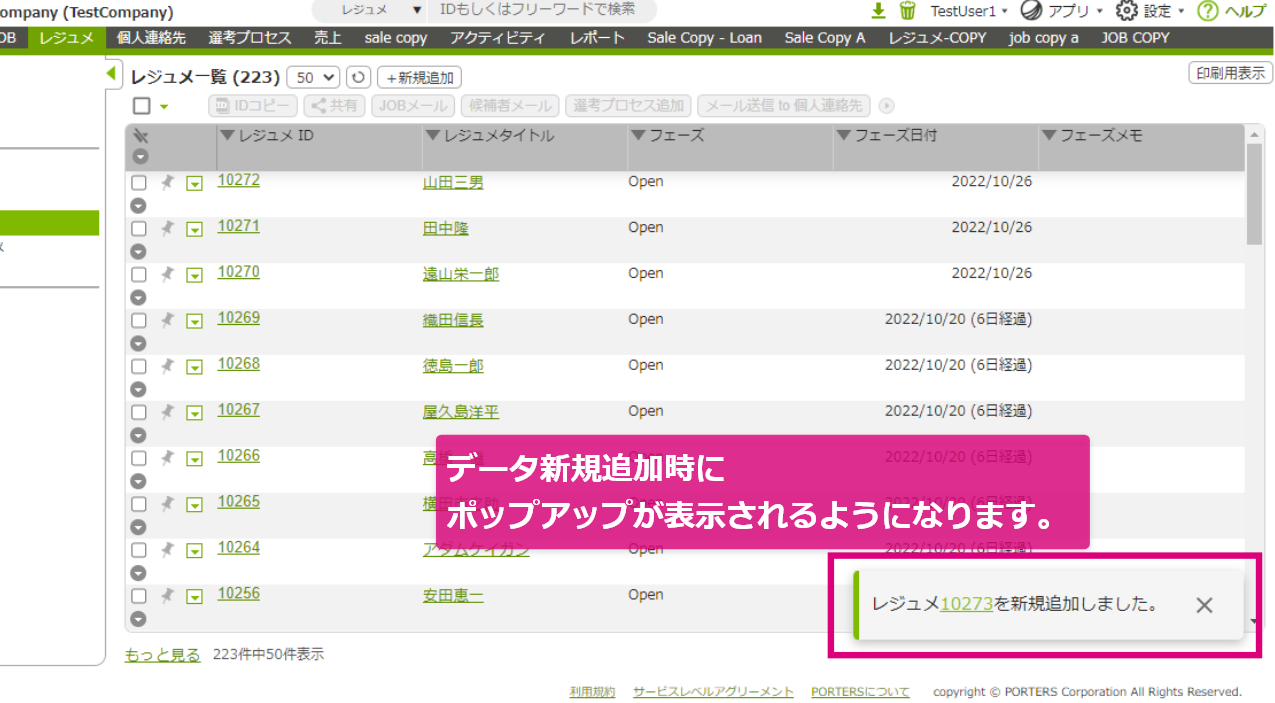Open resume link 田中隆
Screen dimensions: 1275x703
point(446,228)
